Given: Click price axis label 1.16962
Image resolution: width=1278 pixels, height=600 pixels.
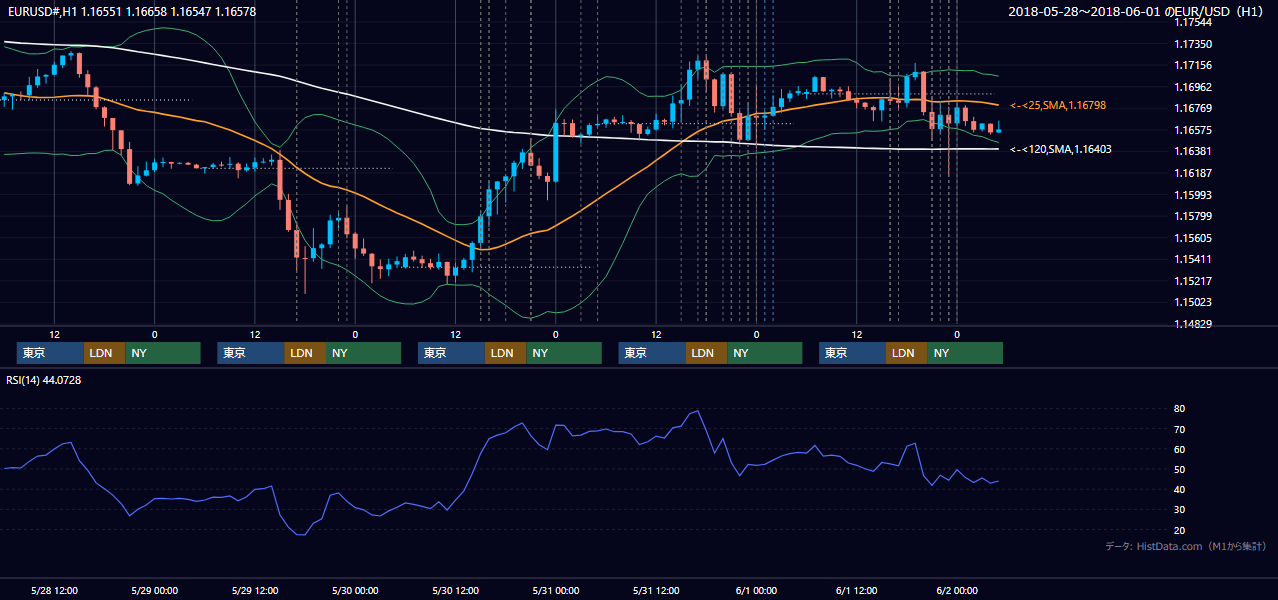Looking at the screenshot, I should point(1193,87).
